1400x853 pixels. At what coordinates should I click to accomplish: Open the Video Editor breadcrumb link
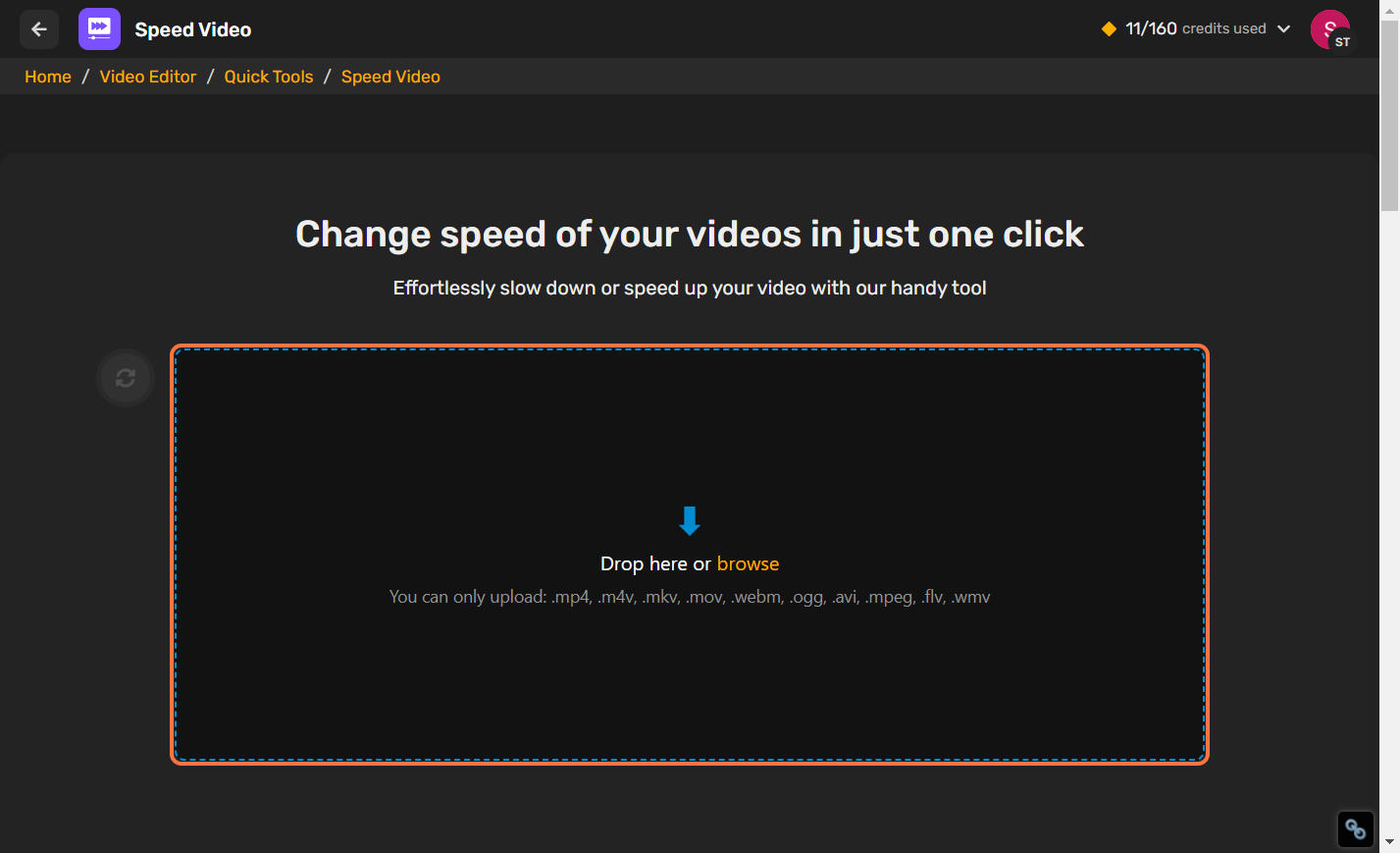[148, 77]
